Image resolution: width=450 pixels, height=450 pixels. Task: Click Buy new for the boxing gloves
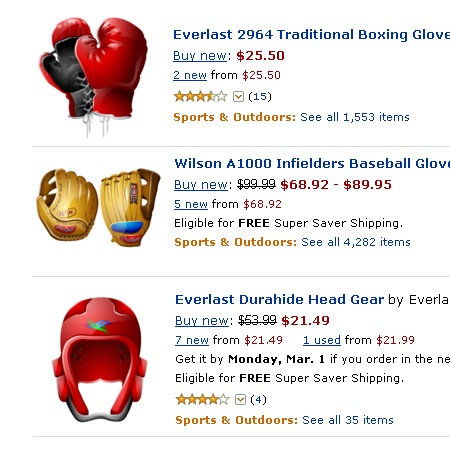pos(200,56)
